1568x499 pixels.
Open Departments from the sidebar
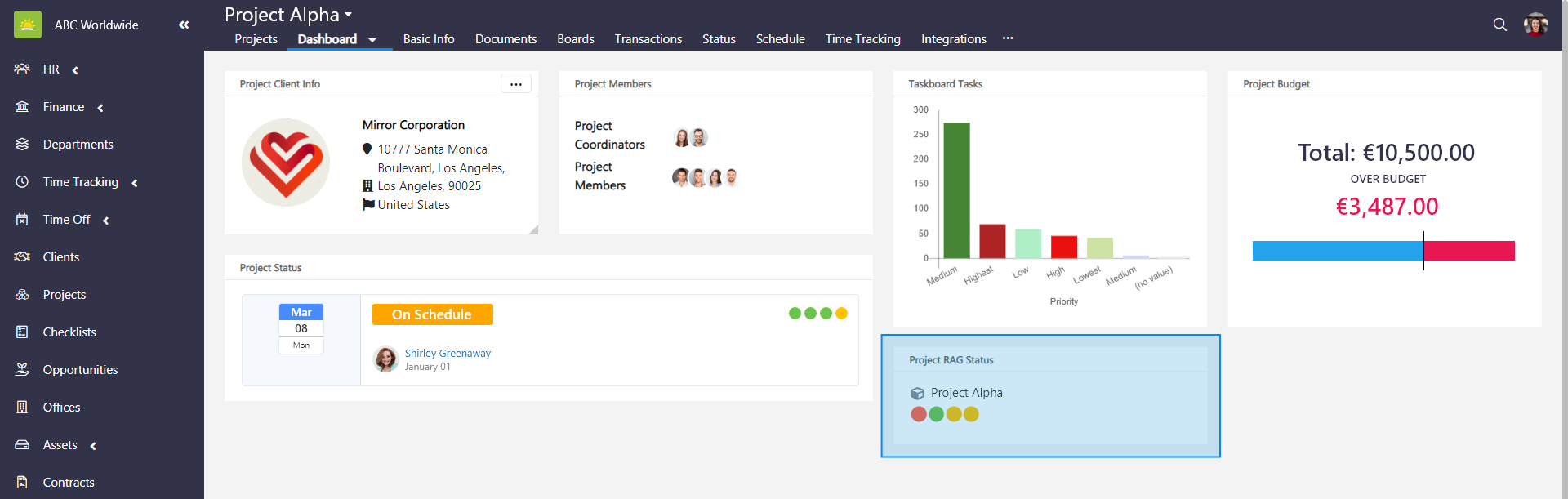tap(78, 145)
